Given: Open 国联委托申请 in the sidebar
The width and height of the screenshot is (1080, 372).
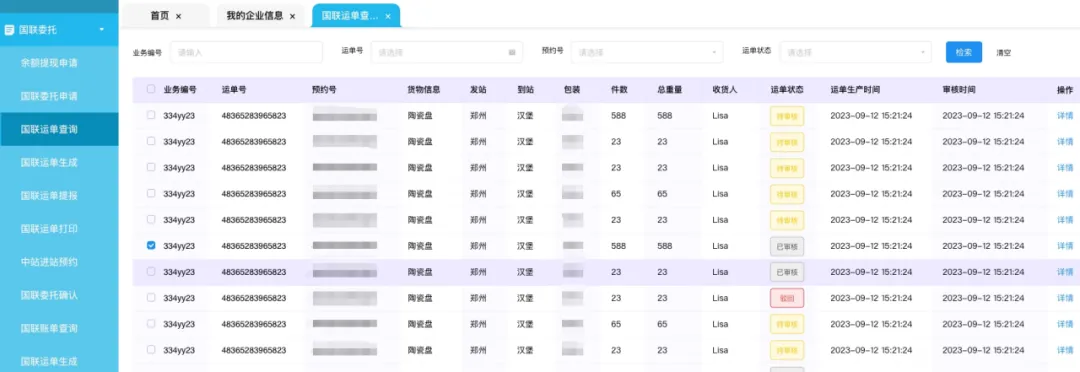Looking at the screenshot, I should coord(49,96).
